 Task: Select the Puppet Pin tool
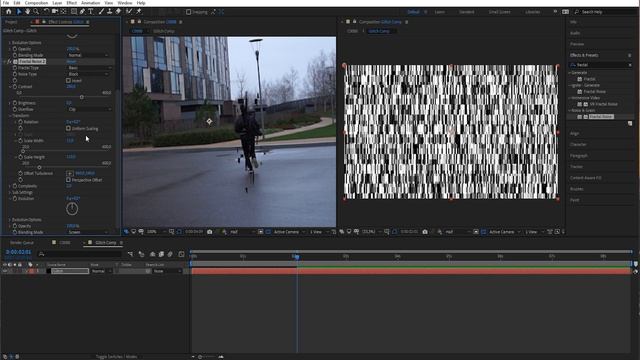tap(139, 11)
